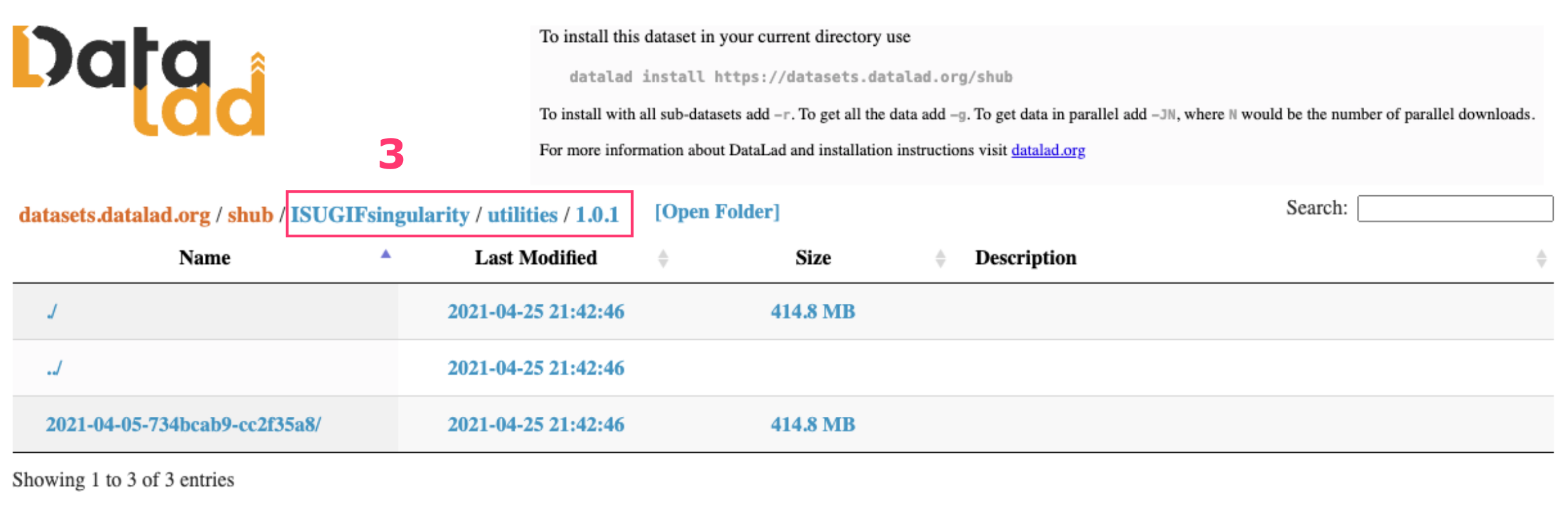Click the datalad install command text
Image resolution: width=1568 pixels, height=507 pixels.
[x=791, y=77]
